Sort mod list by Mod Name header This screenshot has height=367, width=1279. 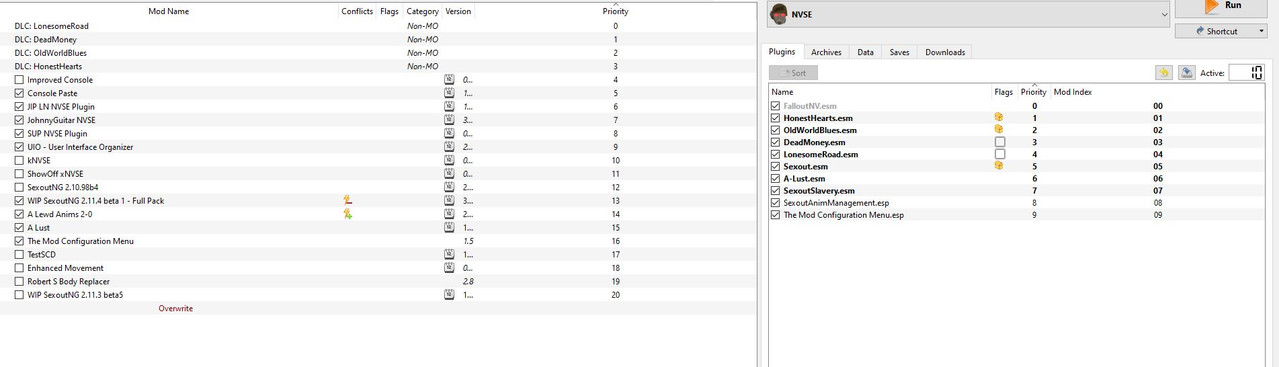169,11
